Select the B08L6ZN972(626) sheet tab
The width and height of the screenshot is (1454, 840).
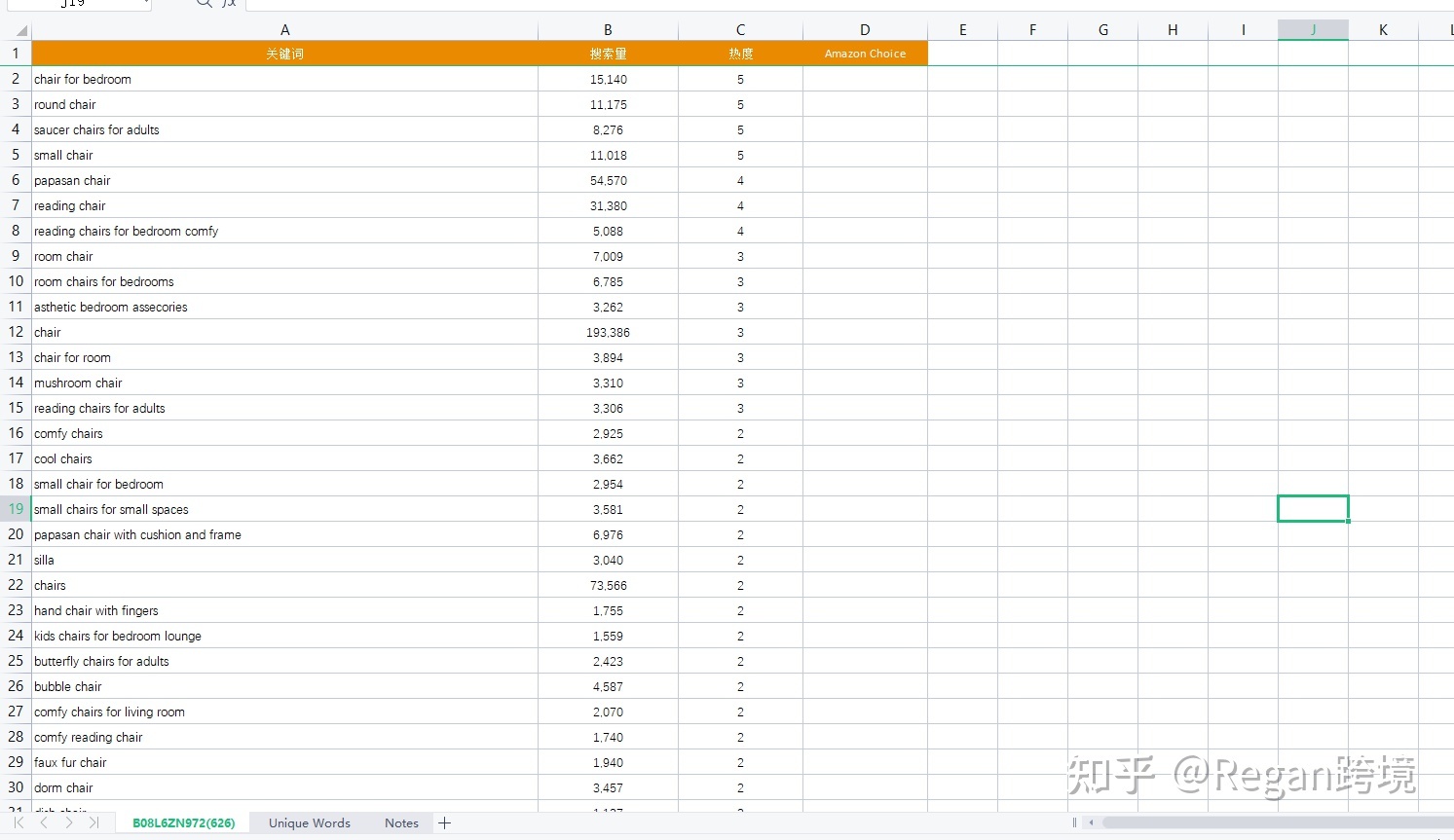tap(183, 823)
